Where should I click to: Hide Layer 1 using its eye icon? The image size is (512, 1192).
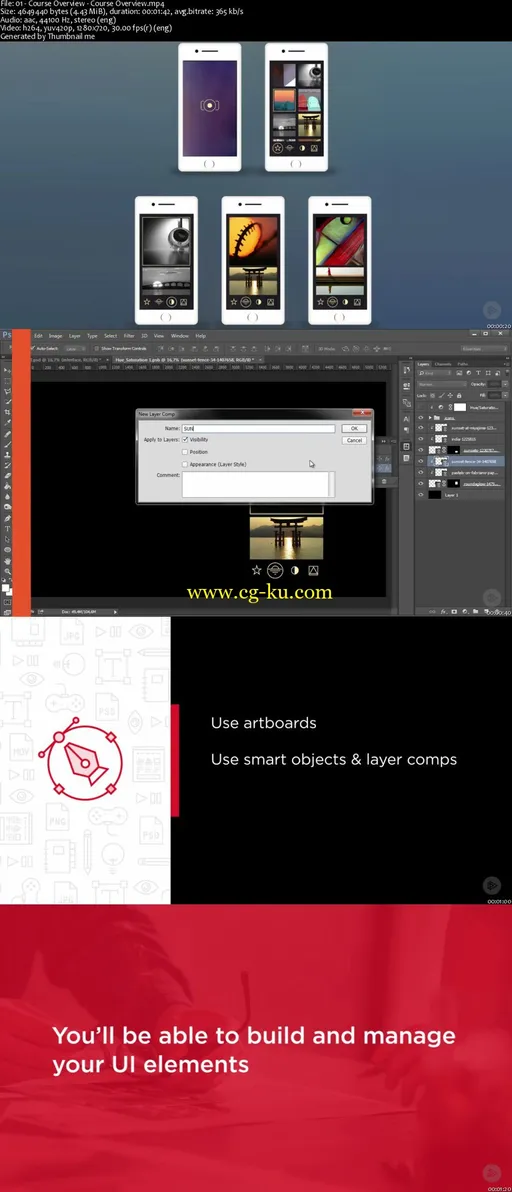(420, 495)
